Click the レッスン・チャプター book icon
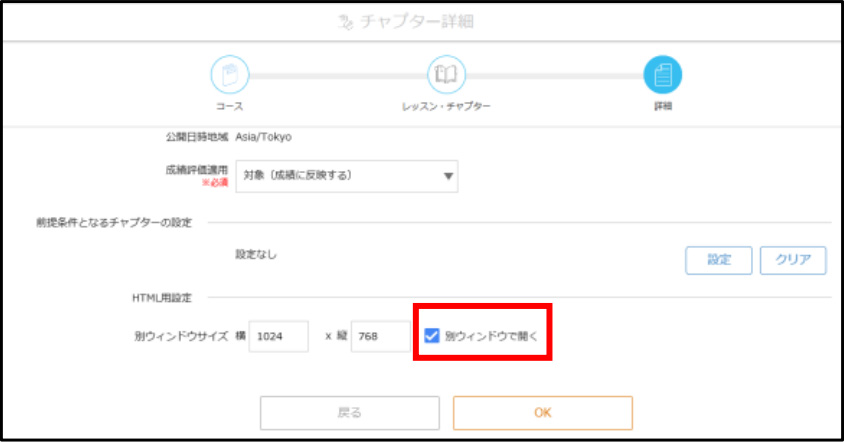Screen dimensions: 844x442 [446, 74]
